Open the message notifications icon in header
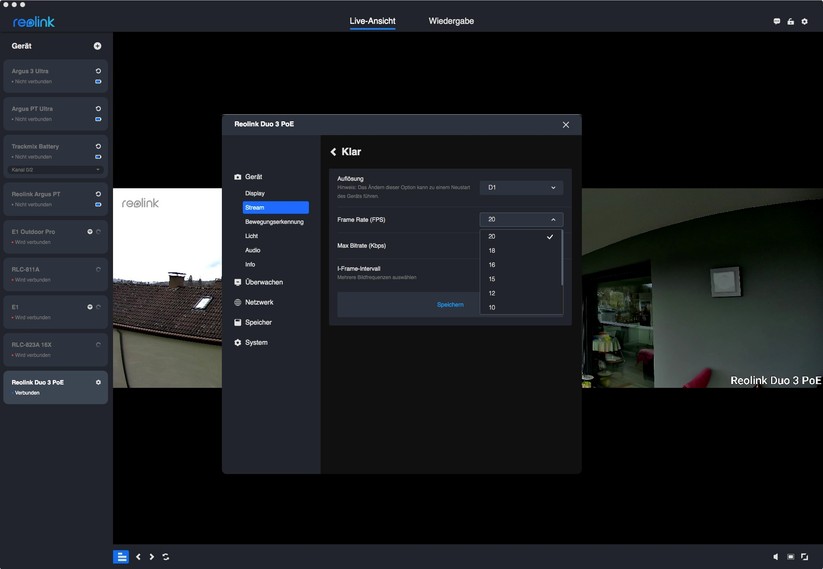Screen dimensions: 823x569 point(777,21)
